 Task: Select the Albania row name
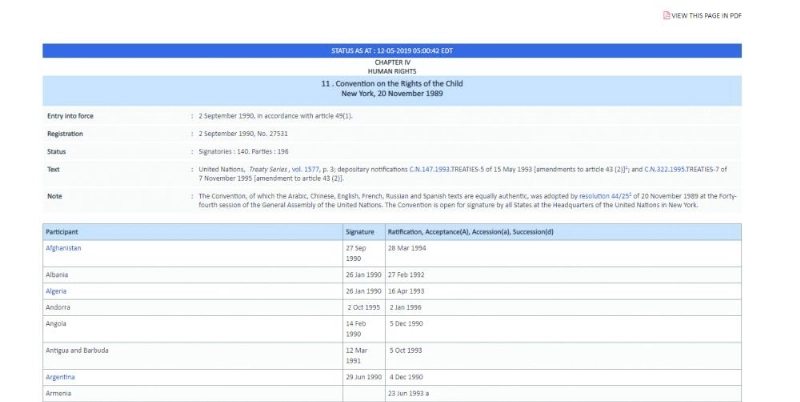pyautogui.click(x=57, y=275)
